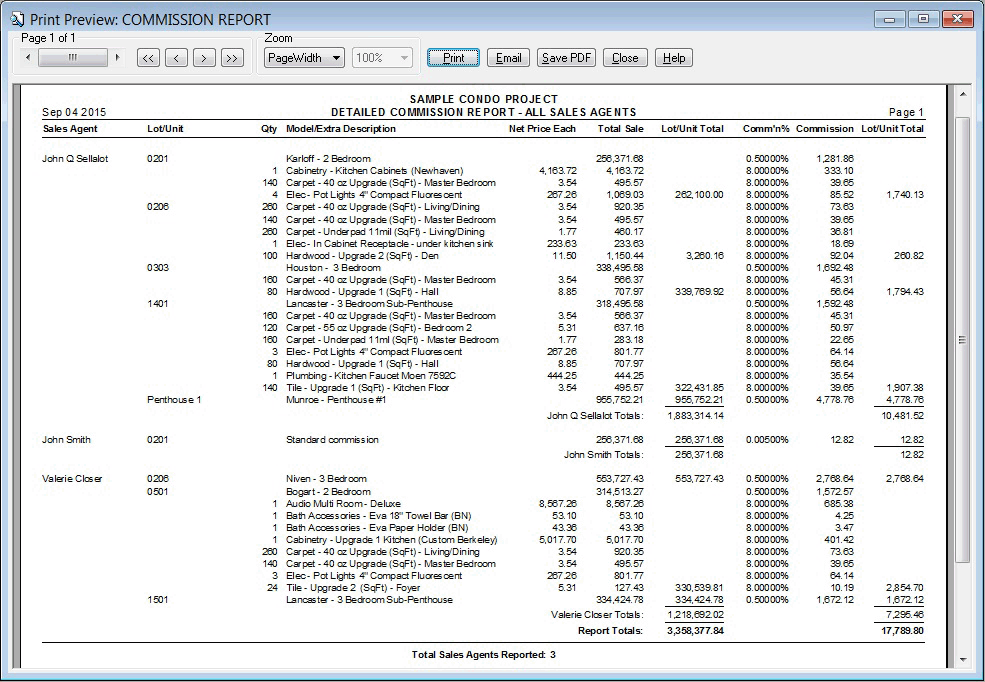Close the print preview via Close button
The width and height of the screenshot is (985, 682).
(x=625, y=58)
